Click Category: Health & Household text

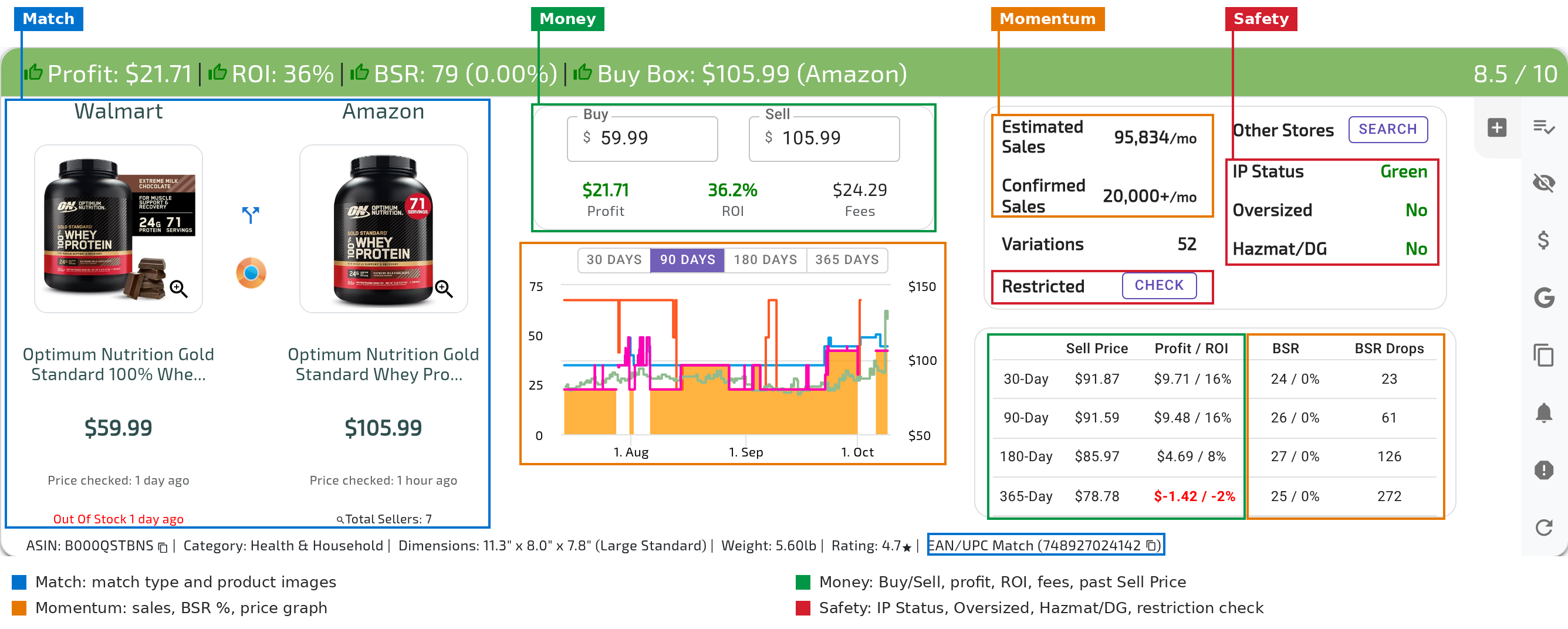click(x=283, y=546)
